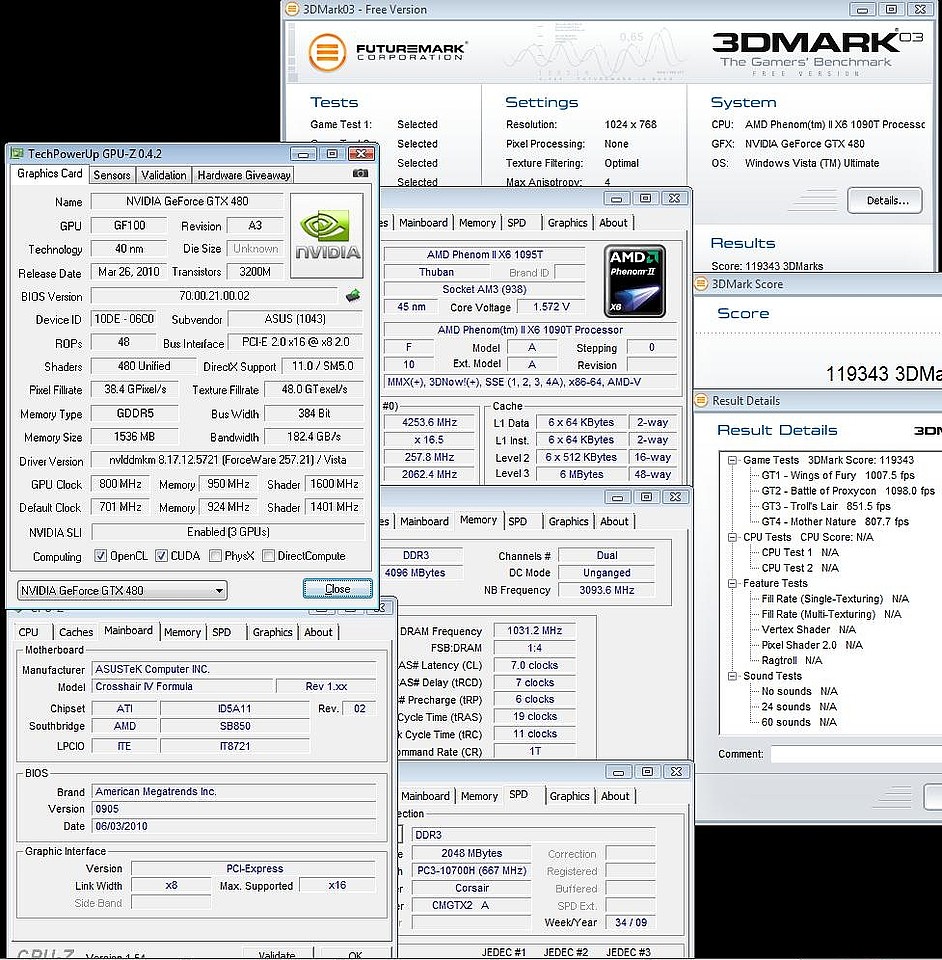
Task: Click the Validate button in CPU-Z
Action: tap(277, 954)
